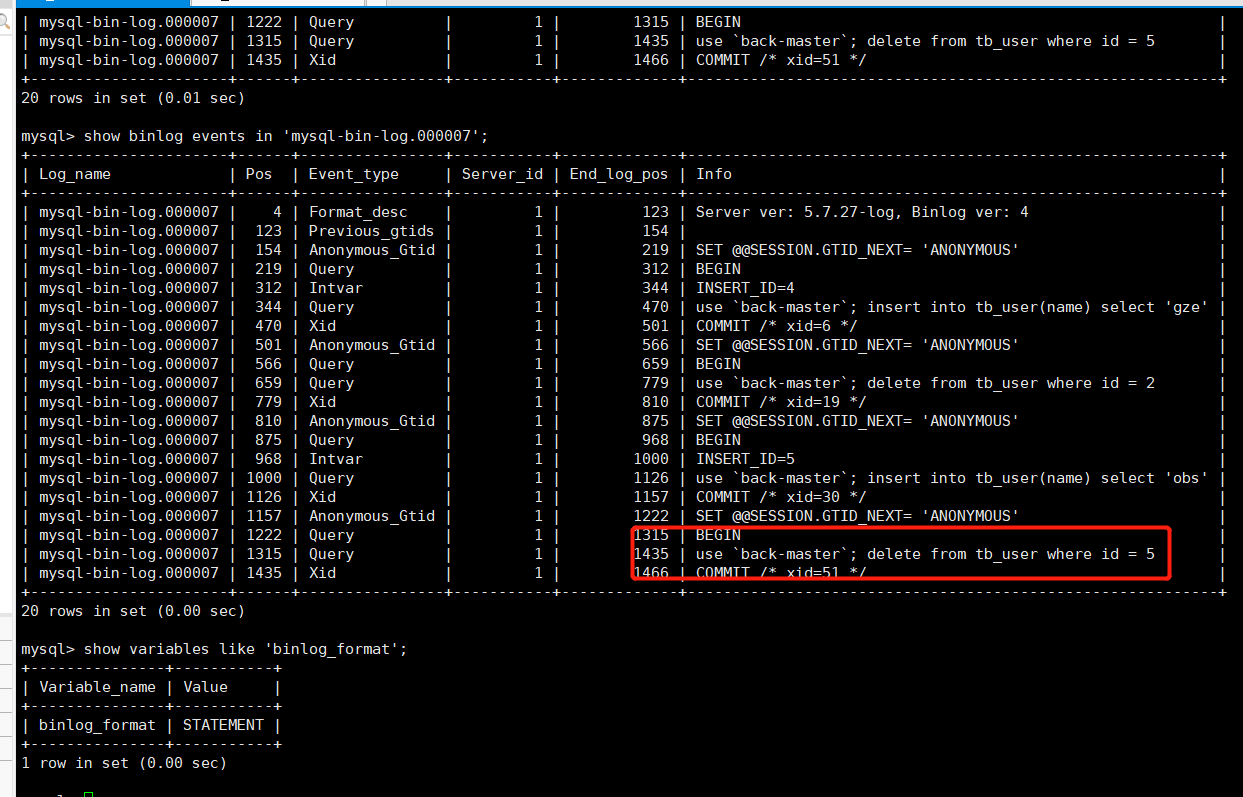Click the 'show binlog events in' command line
The height and width of the screenshot is (797, 1243).
click(255, 136)
